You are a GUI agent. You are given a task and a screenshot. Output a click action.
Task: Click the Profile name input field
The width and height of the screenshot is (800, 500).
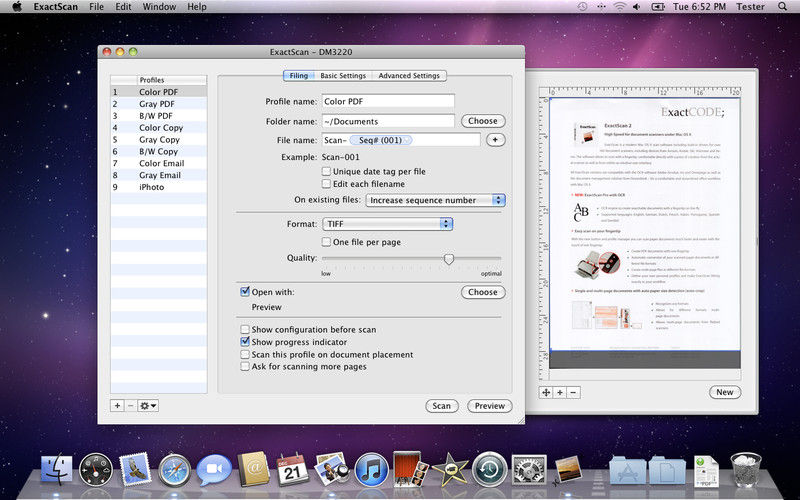(x=388, y=101)
